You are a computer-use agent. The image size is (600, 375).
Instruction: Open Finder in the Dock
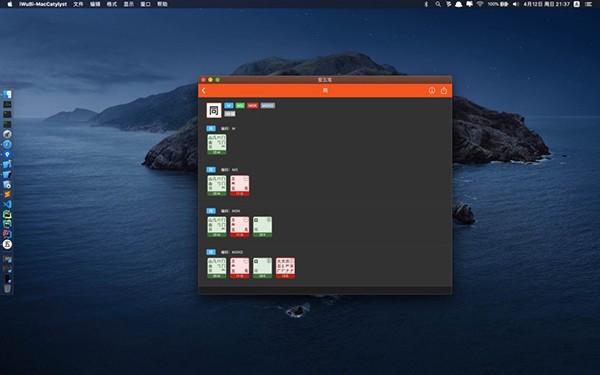pos(7,94)
